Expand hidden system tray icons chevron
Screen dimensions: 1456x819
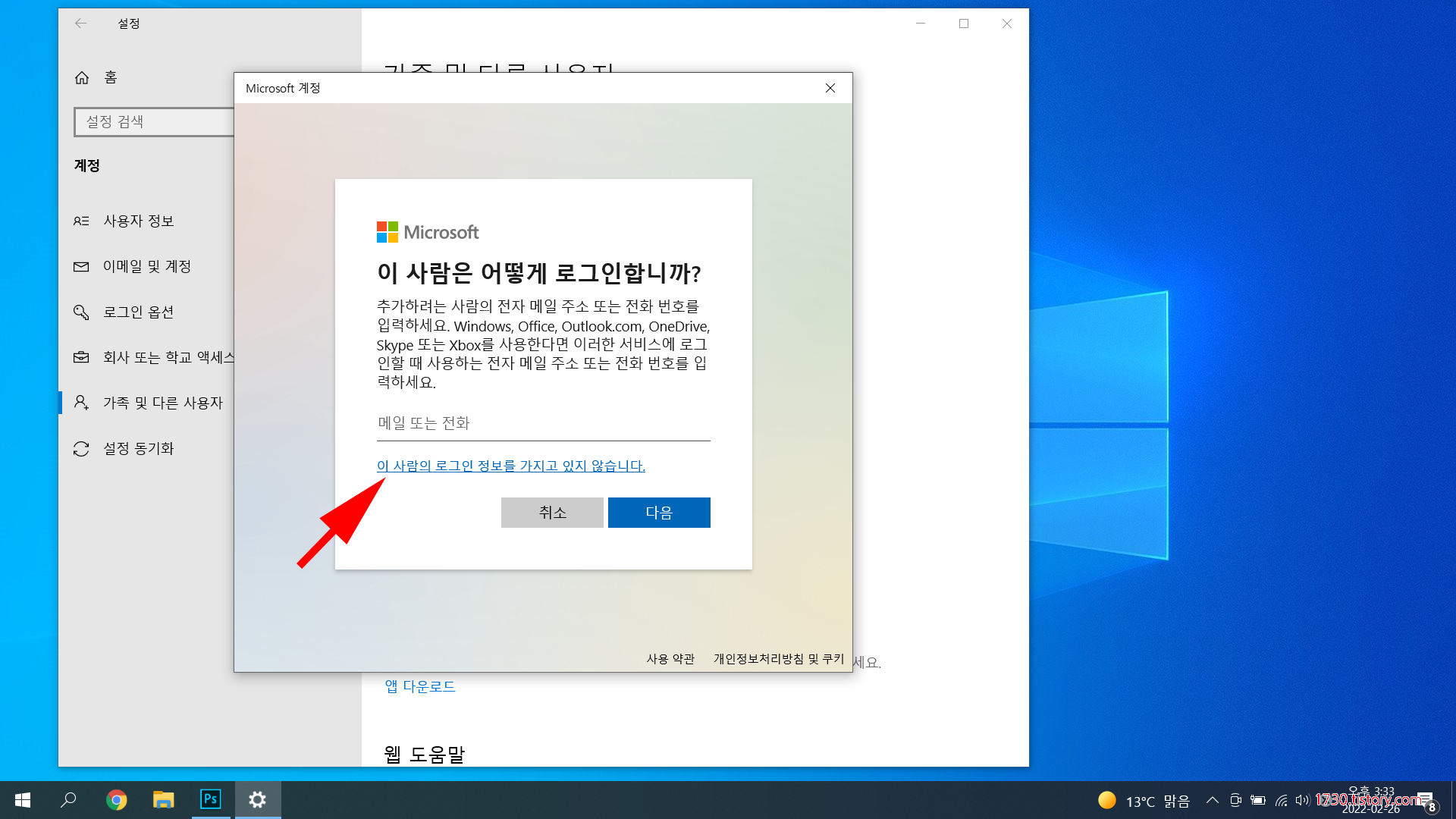coord(1212,800)
